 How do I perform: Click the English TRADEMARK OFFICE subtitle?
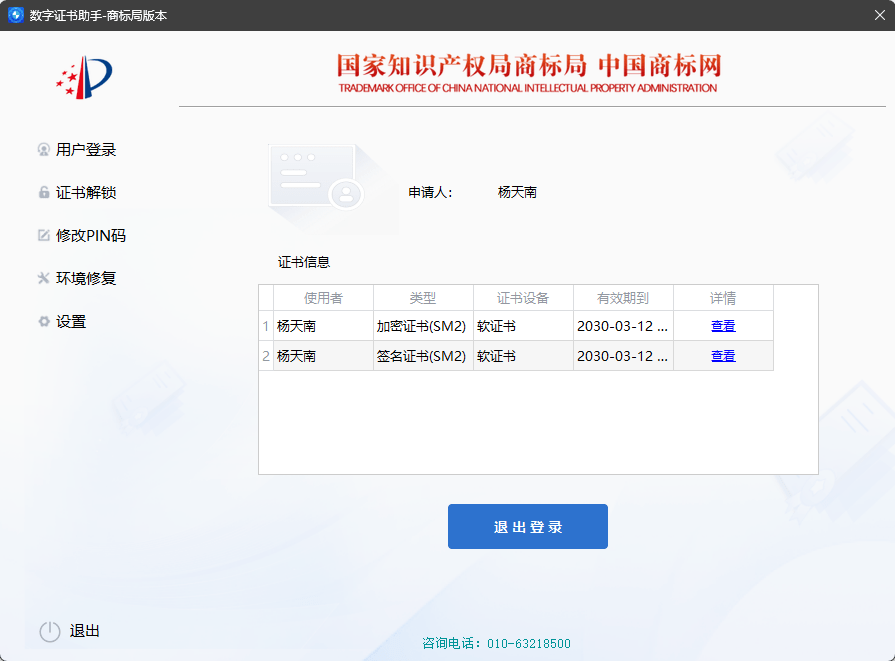(x=527, y=88)
